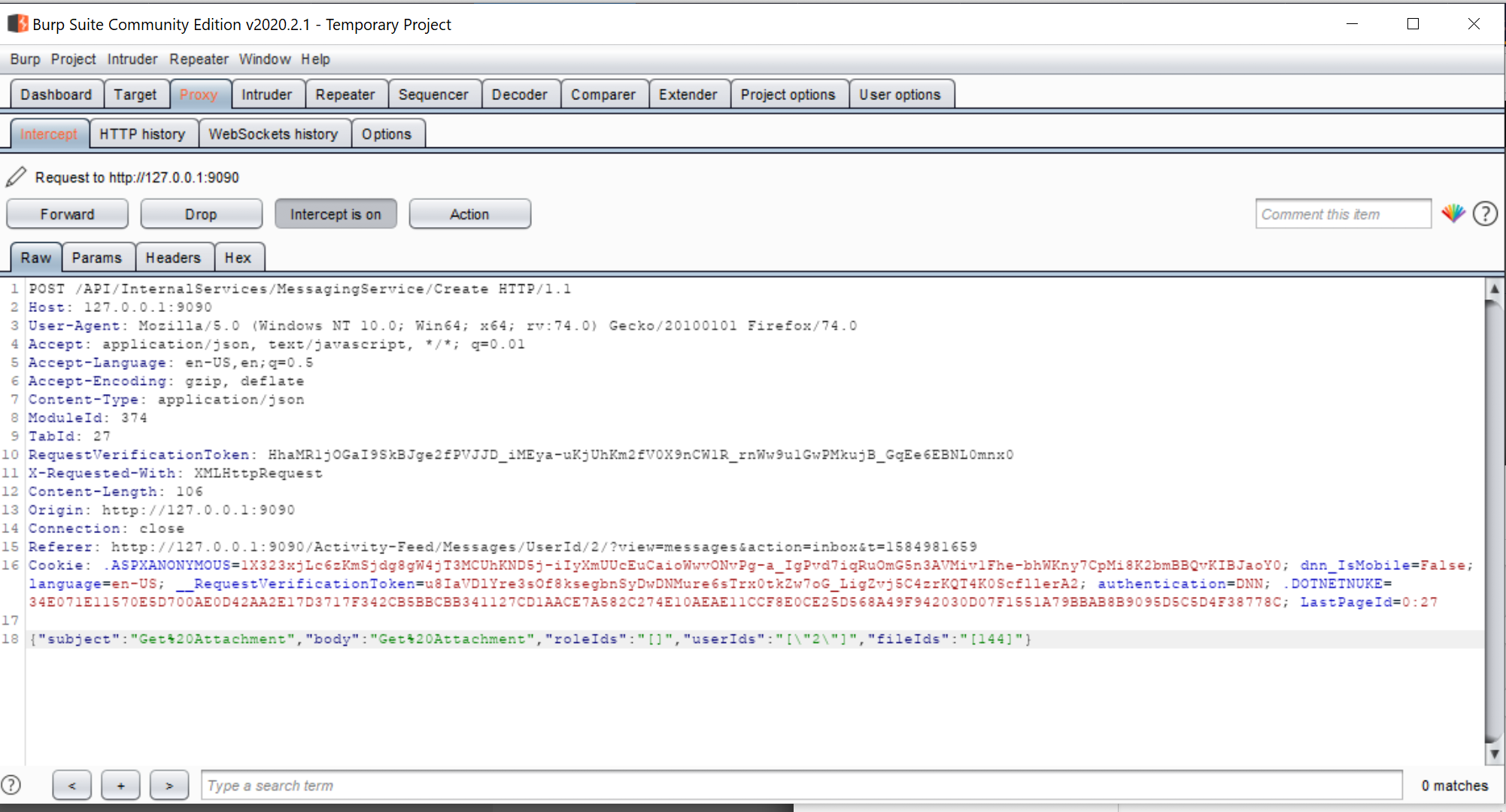
Task: Click the "Comment this item" field
Action: (1343, 214)
